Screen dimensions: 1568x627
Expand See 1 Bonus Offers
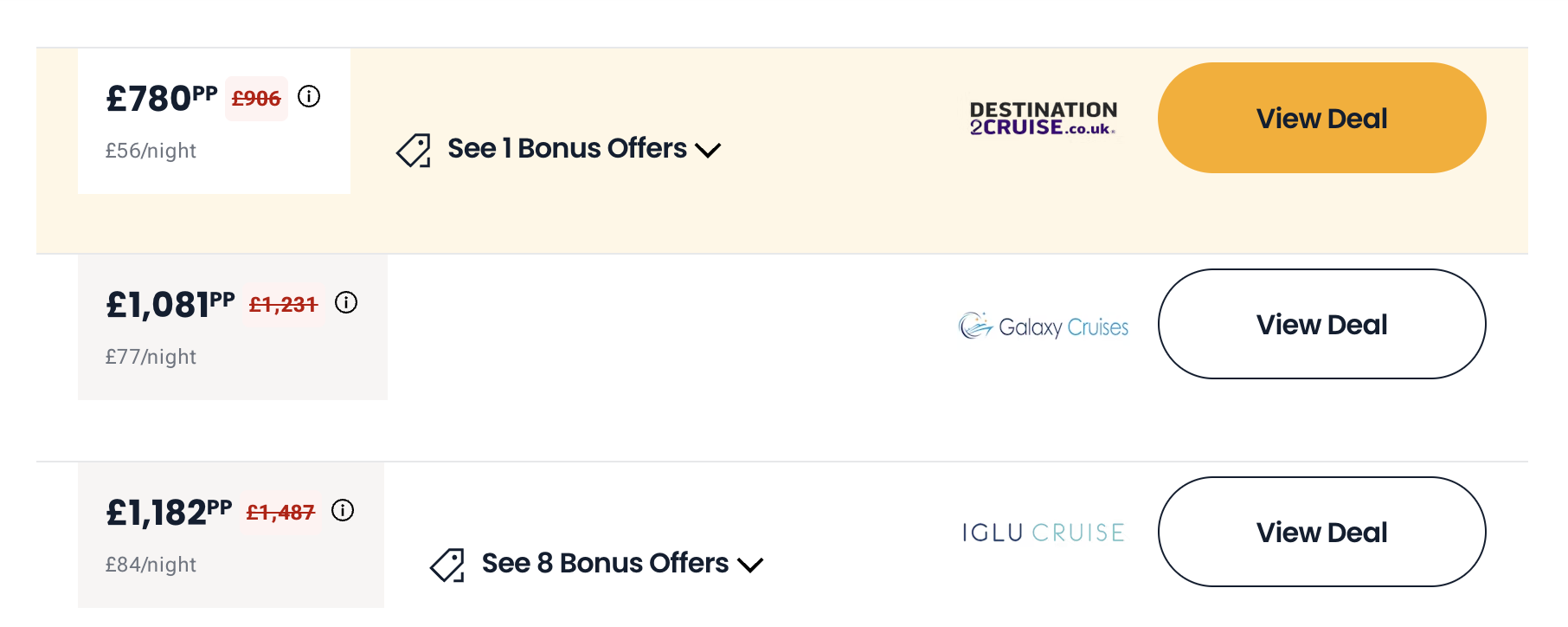[567, 149]
